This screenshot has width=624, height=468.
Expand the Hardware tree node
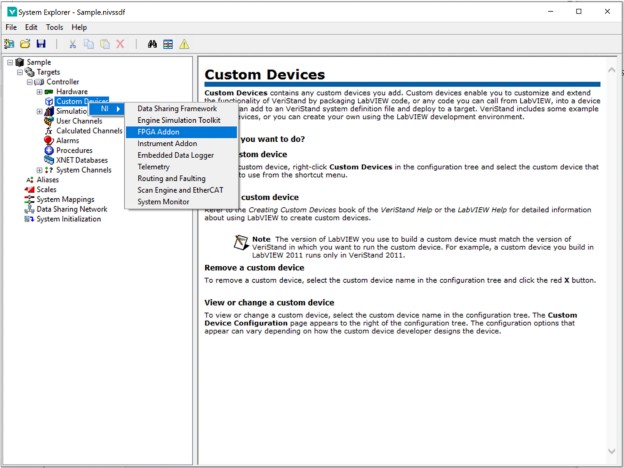point(39,92)
